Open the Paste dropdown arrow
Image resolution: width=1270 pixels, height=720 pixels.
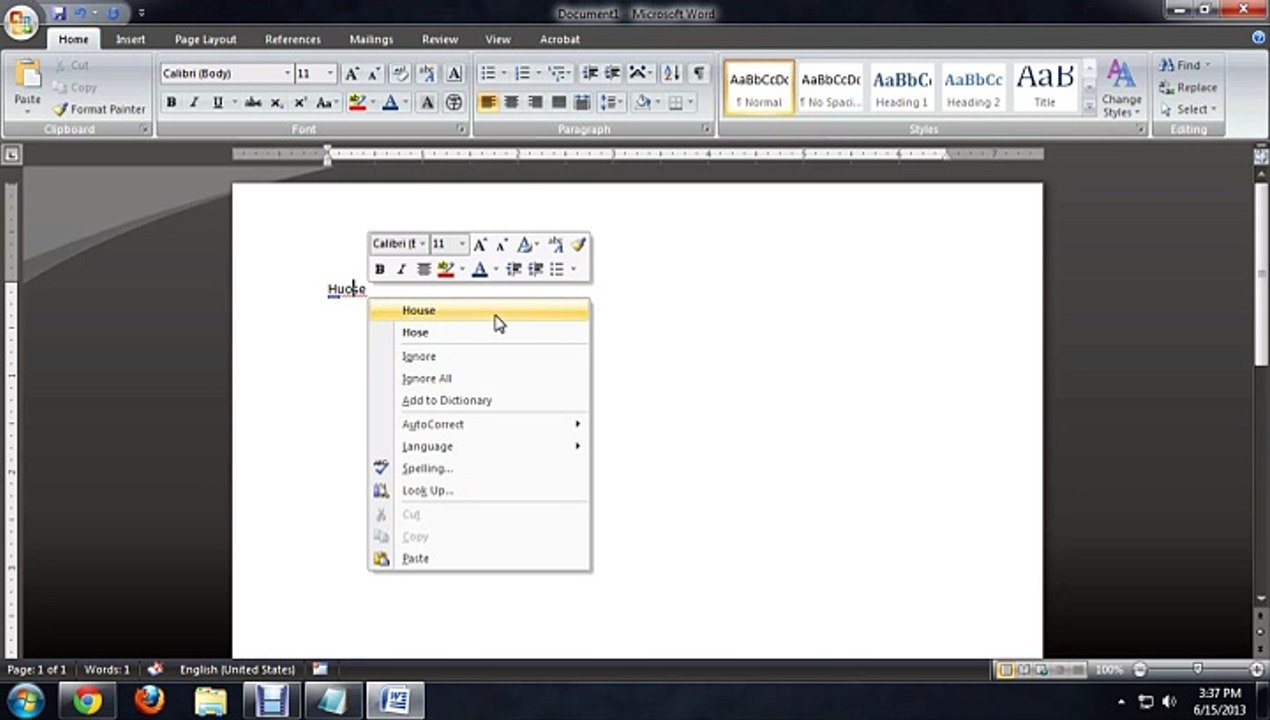28,109
